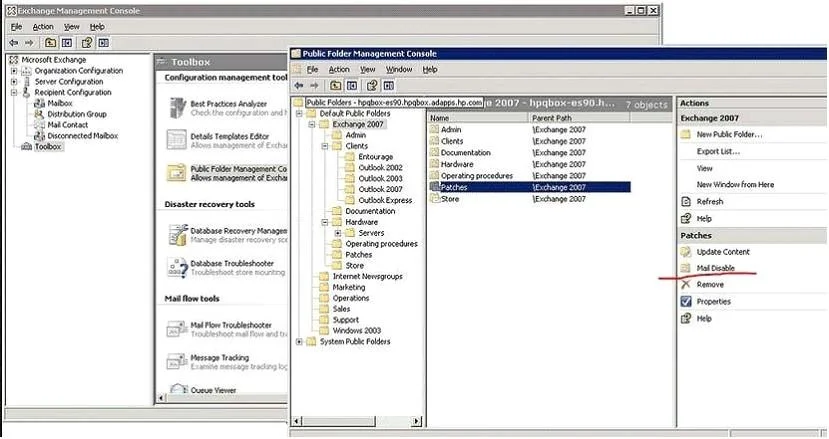Open Best Practices Analyzer tool icon
The width and height of the screenshot is (829, 439).
coord(177,108)
